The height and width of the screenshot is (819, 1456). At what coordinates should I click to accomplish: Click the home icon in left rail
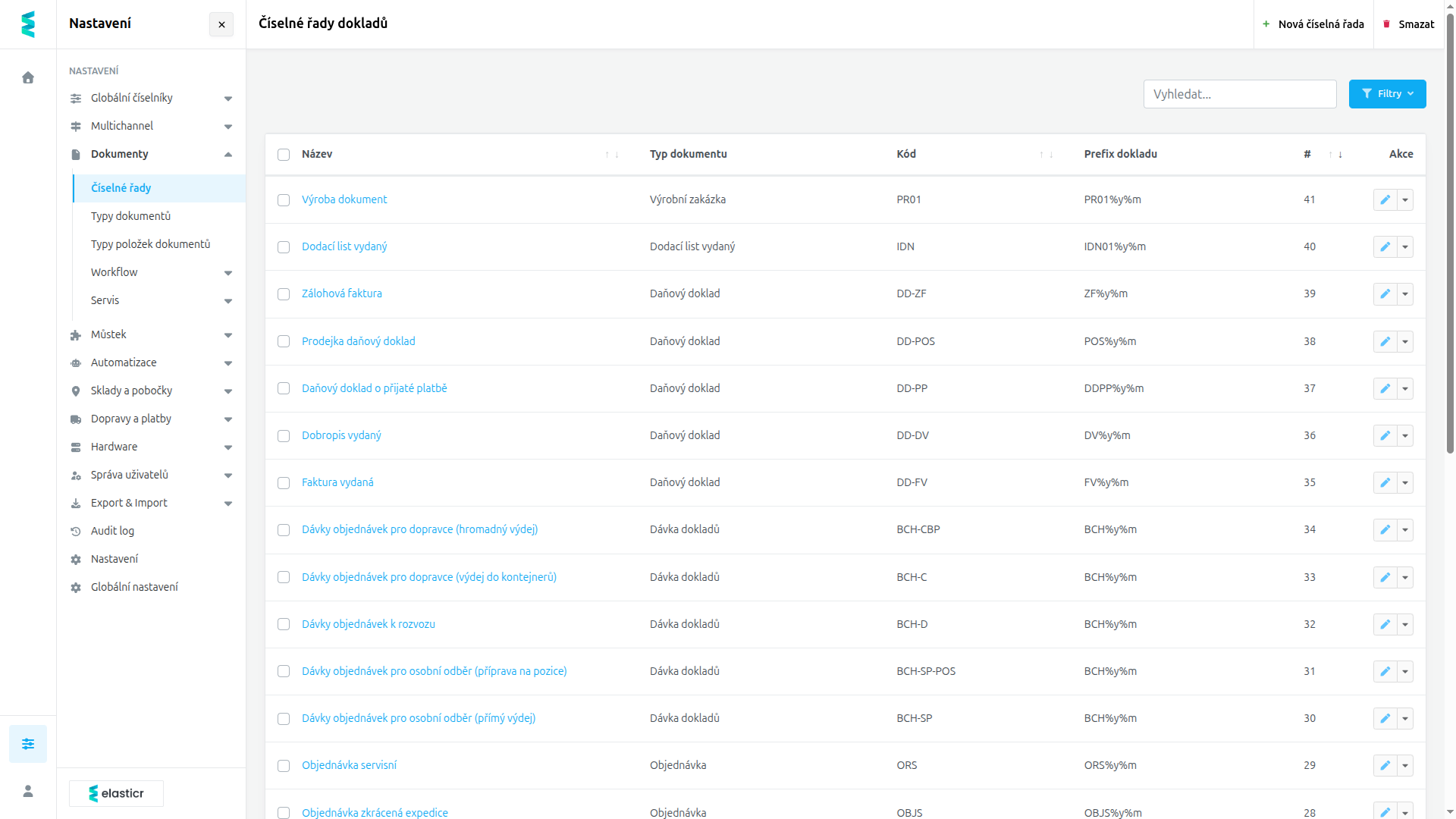tap(28, 77)
